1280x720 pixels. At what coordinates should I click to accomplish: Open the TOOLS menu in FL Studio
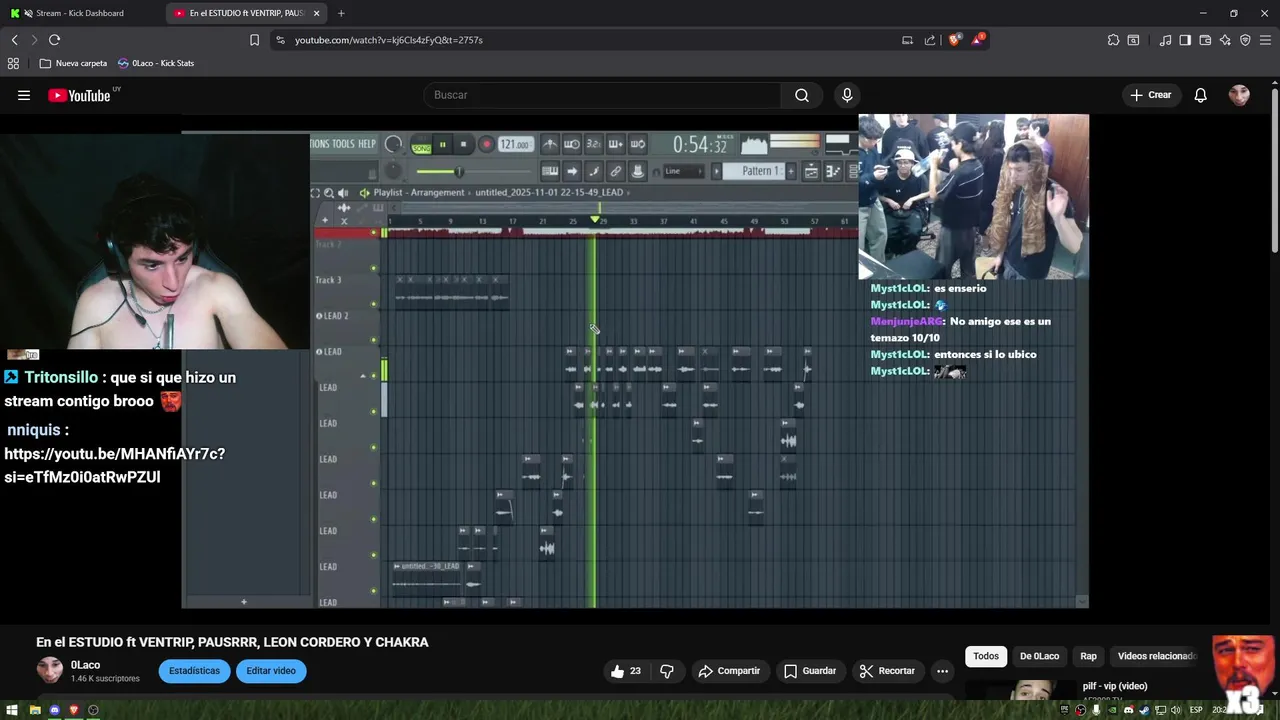point(344,144)
